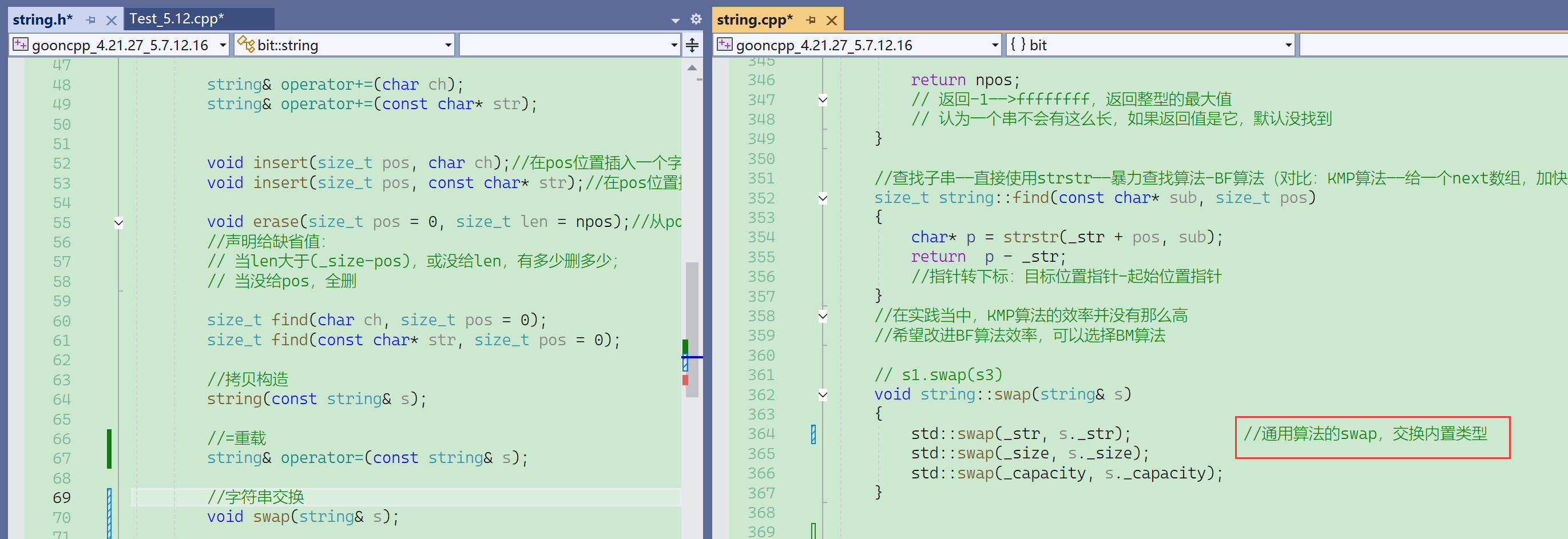Click 'return p - _str;' line
Image resolution: width=1568 pixels, height=539 pixels.
tap(989, 257)
